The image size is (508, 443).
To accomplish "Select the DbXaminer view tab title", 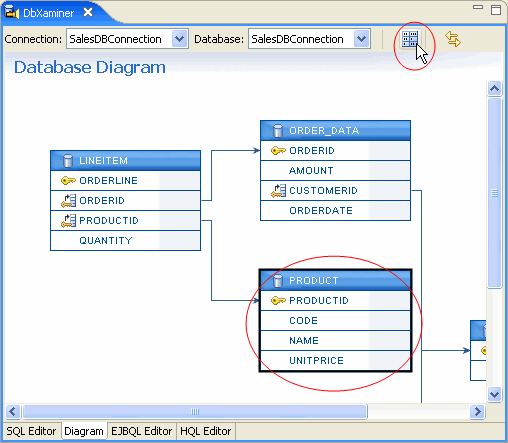I will (49, 13).
